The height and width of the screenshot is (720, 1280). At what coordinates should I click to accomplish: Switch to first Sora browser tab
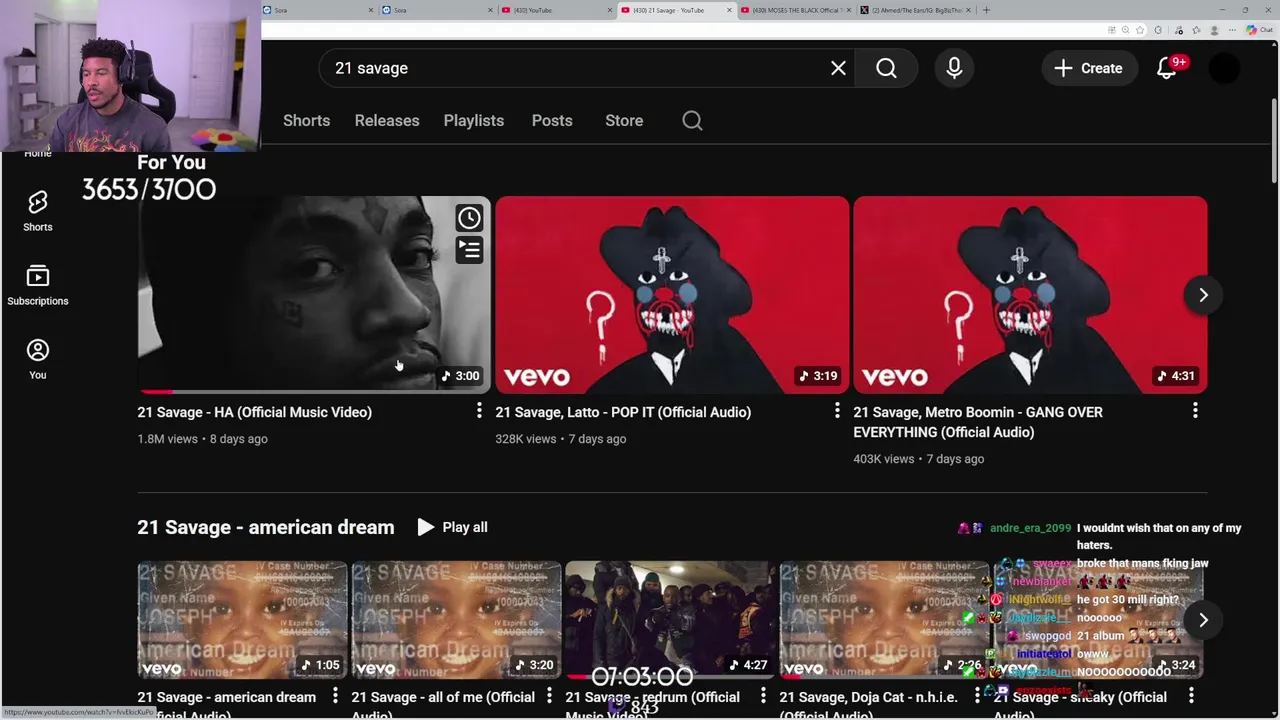[318, 10]
